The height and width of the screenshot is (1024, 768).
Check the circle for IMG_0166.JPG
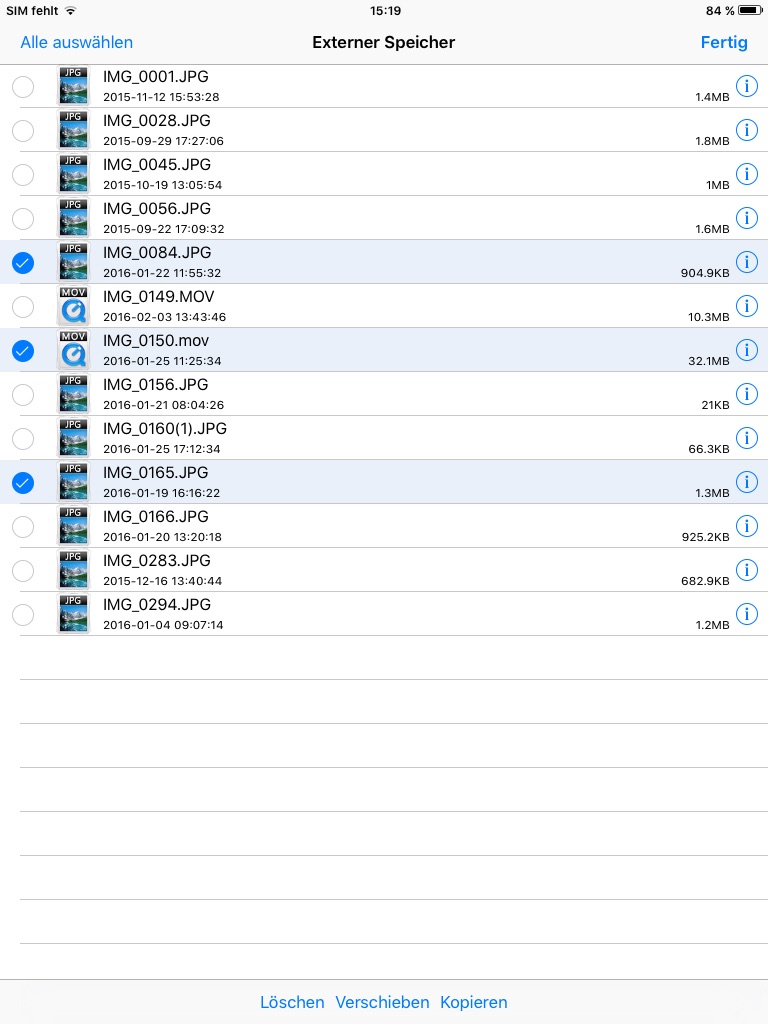point(23,526)
